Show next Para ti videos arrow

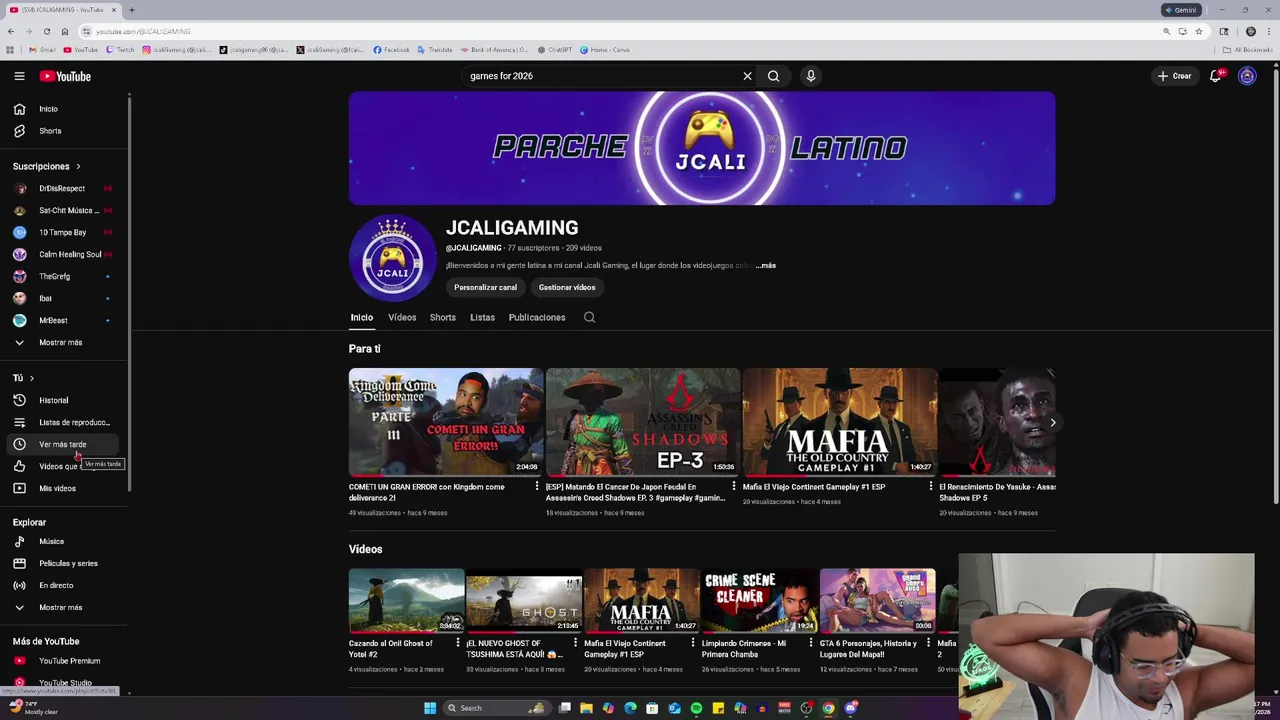click(x=1052, y=422)
